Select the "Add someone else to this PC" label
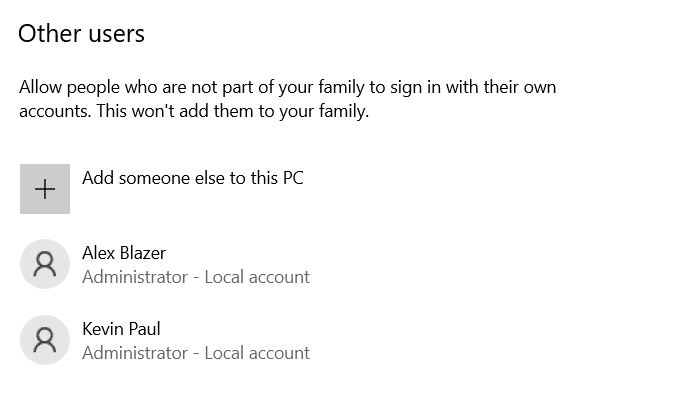Screen dimensions: 679x409 [x=192, y=179]
